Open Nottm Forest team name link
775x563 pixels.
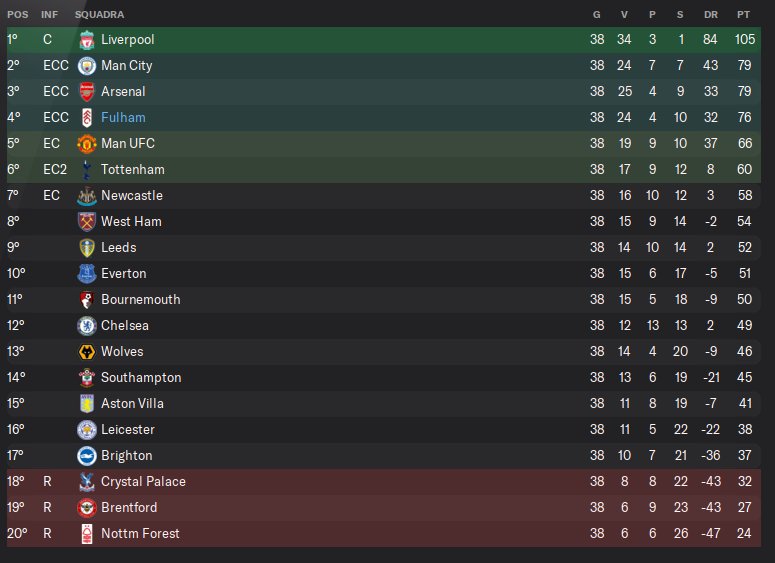pyautogui.click(x=140, y=533)
